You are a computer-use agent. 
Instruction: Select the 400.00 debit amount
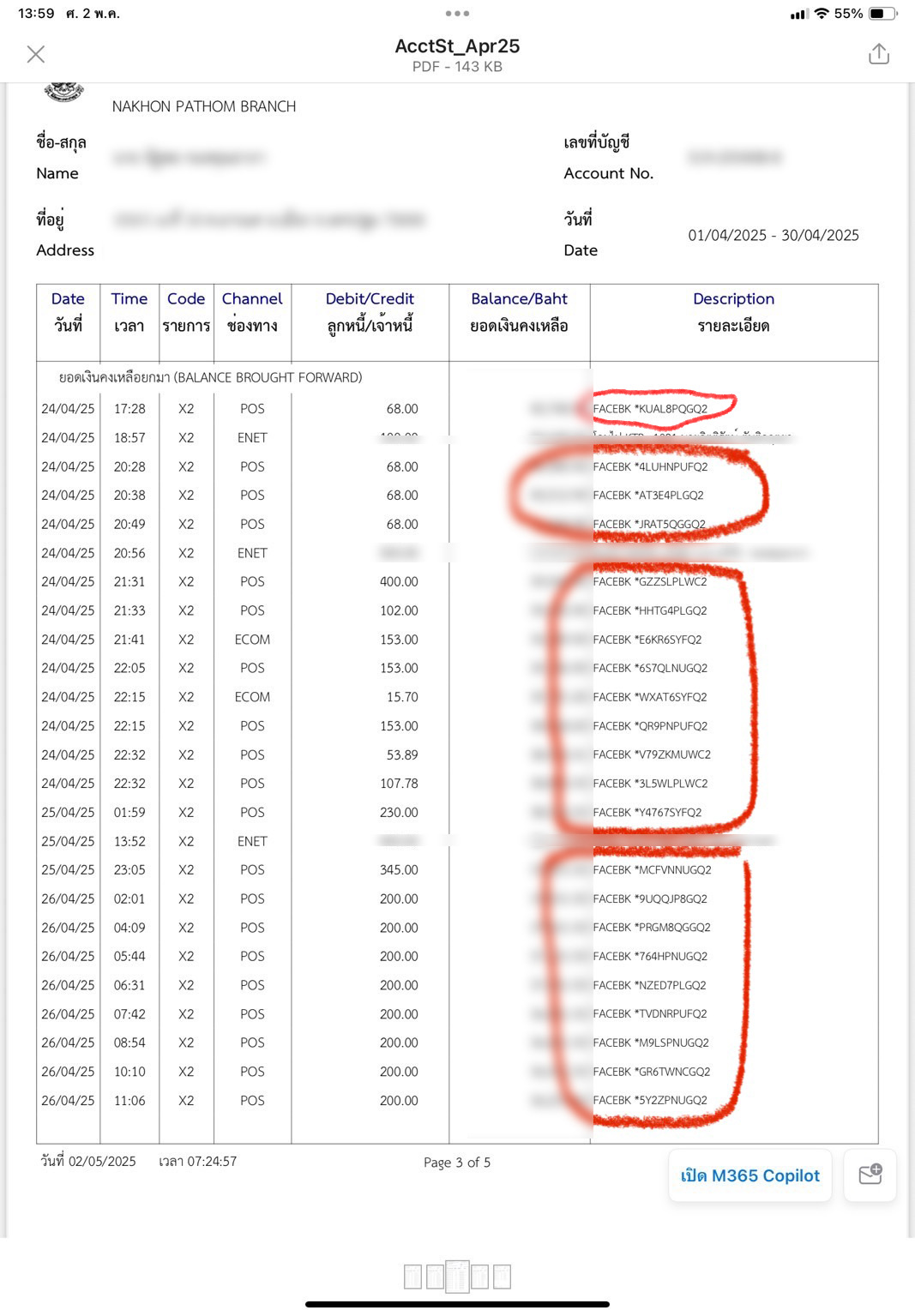399,581
